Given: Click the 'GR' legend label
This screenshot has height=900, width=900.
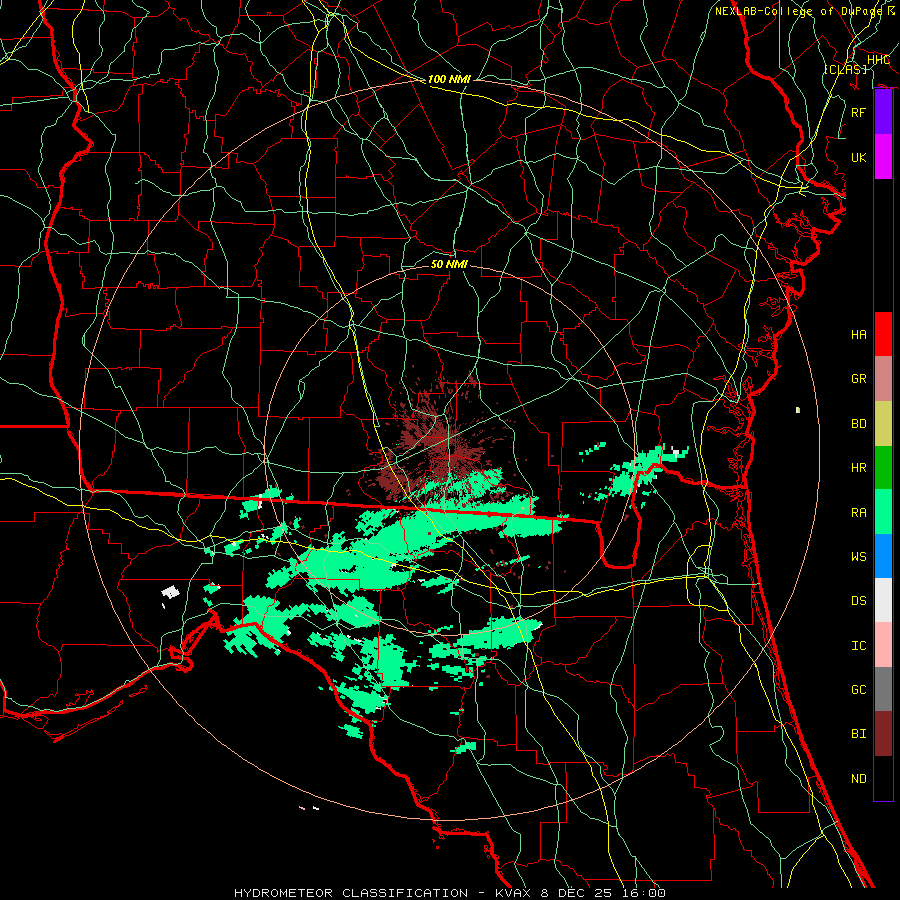Looking at the screenshot, I should point(858,379).
